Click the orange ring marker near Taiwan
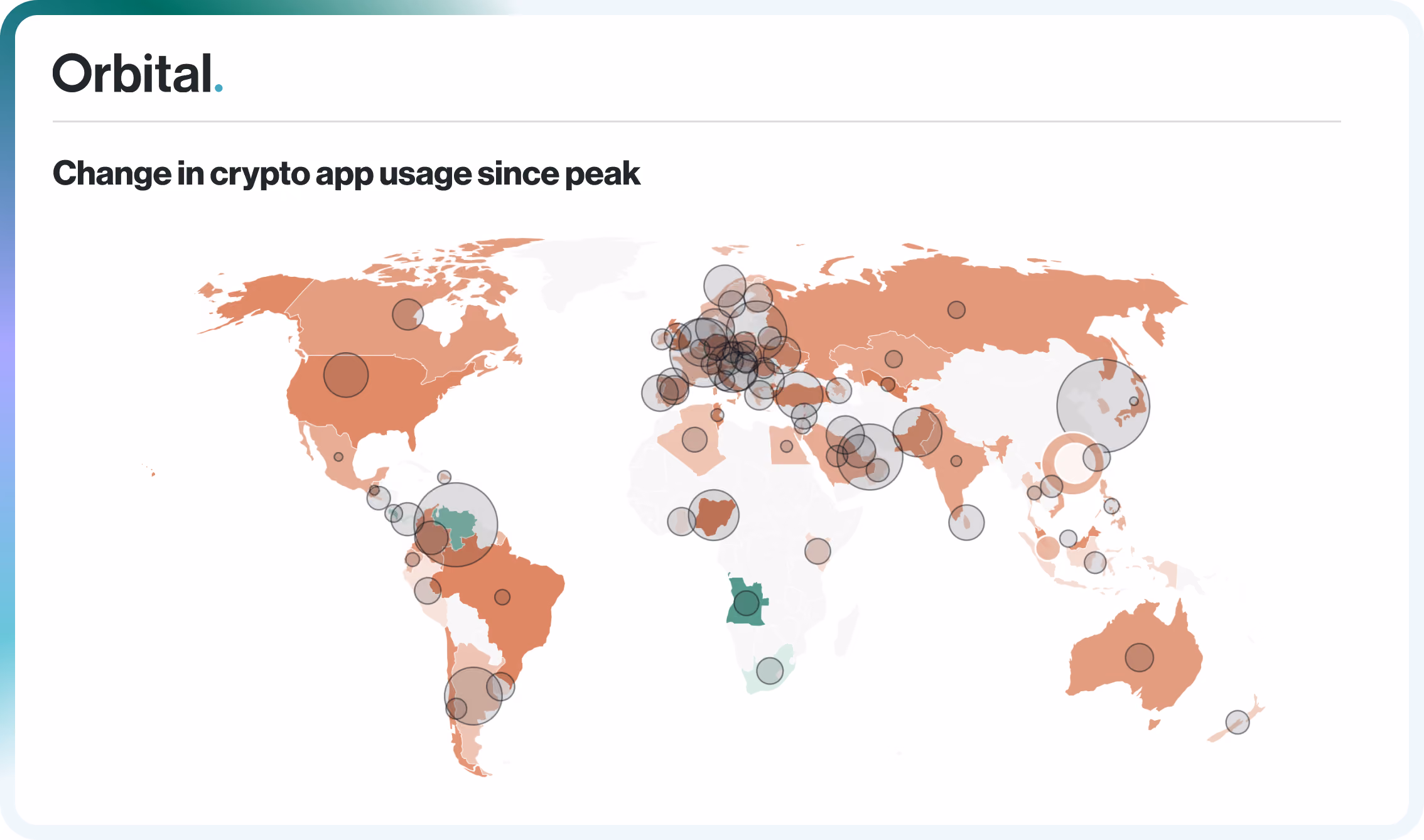This screenshot has width=1424, height=840. (x=1073, y=463)
